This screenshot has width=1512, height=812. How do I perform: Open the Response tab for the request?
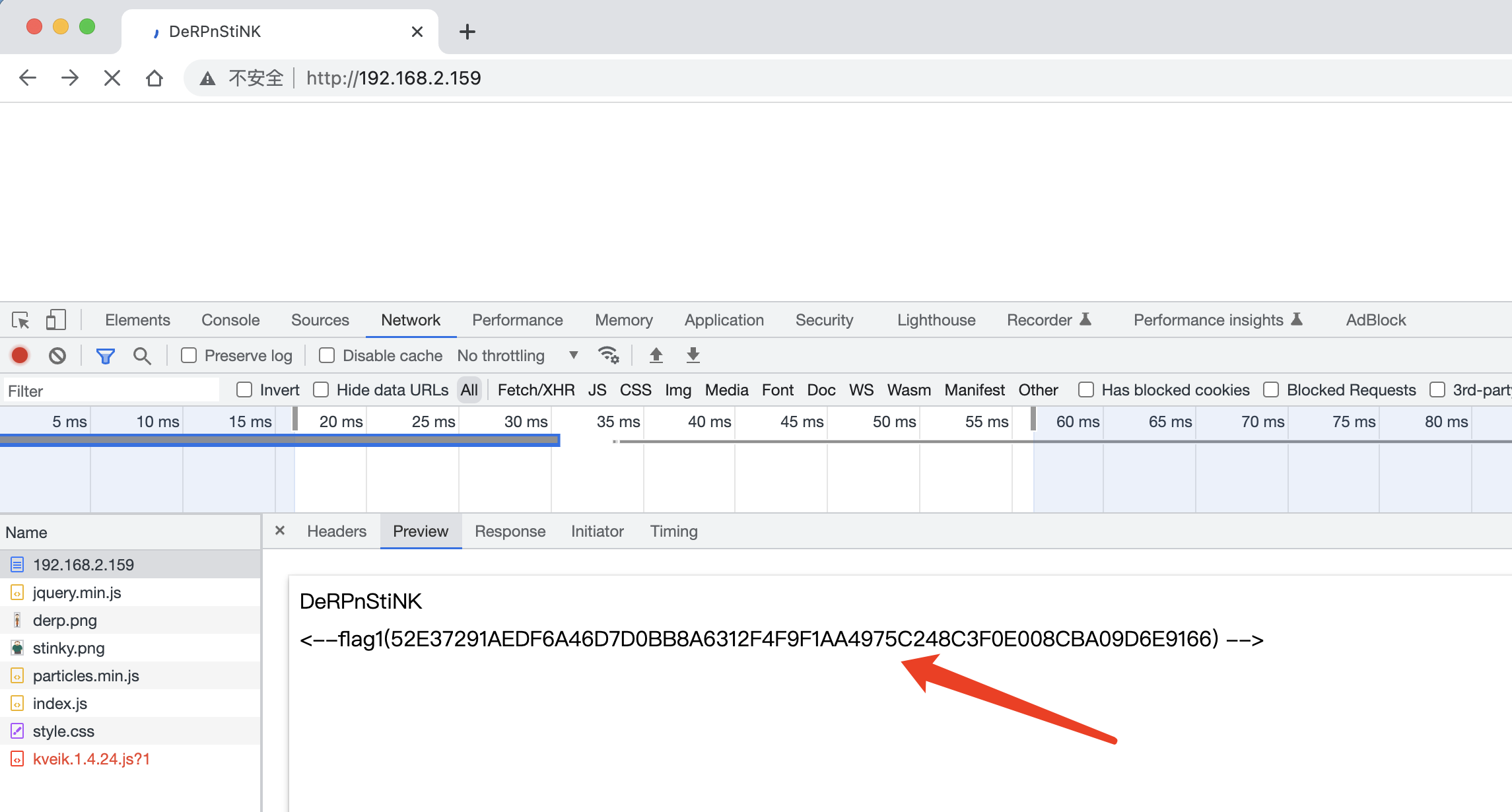pyautogui.click(x=510, y=531)
